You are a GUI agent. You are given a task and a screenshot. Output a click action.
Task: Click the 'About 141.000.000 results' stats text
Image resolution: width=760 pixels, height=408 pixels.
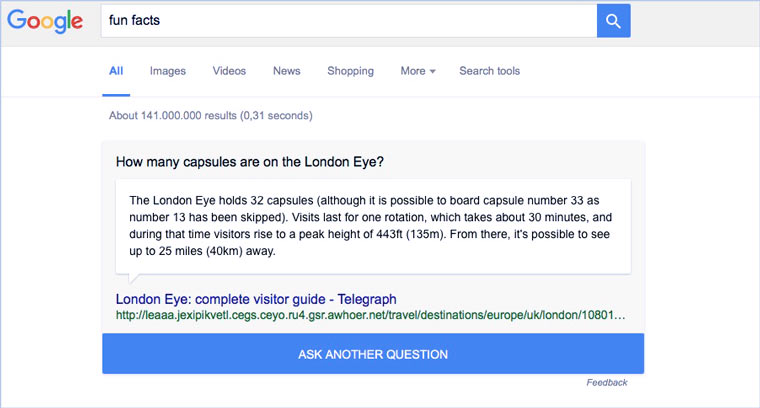[210, 116]
